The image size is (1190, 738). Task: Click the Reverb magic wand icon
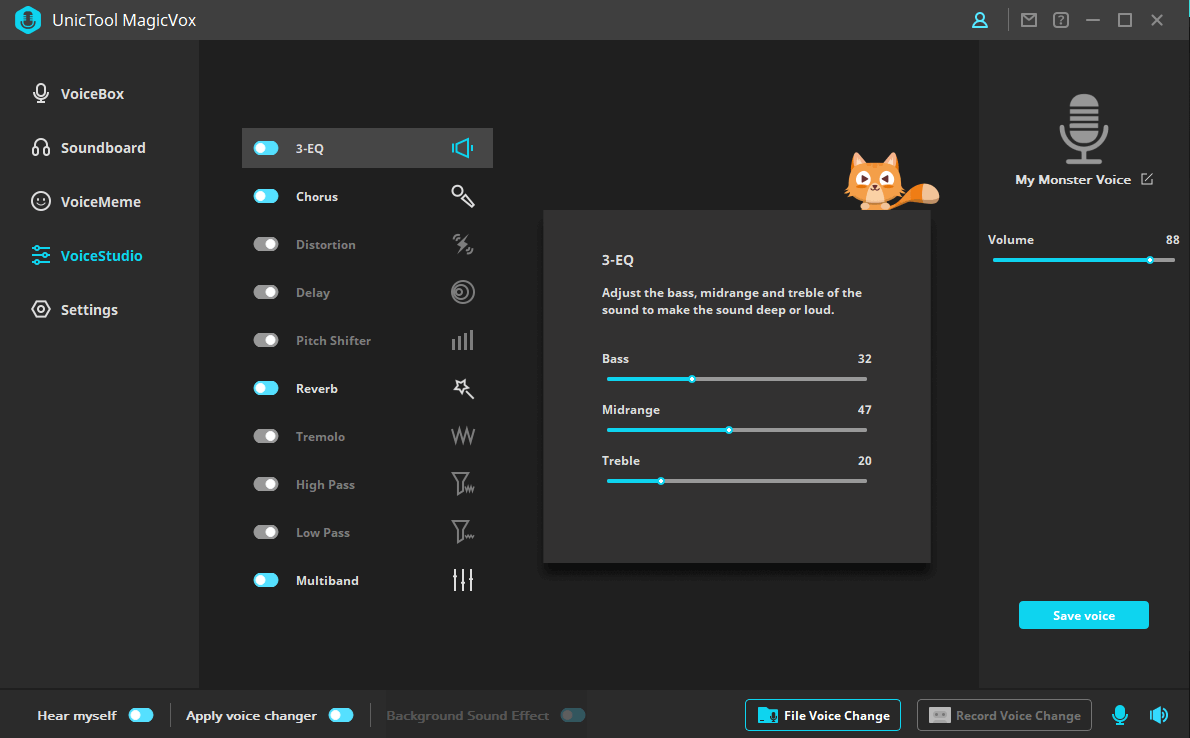(463, 389)
